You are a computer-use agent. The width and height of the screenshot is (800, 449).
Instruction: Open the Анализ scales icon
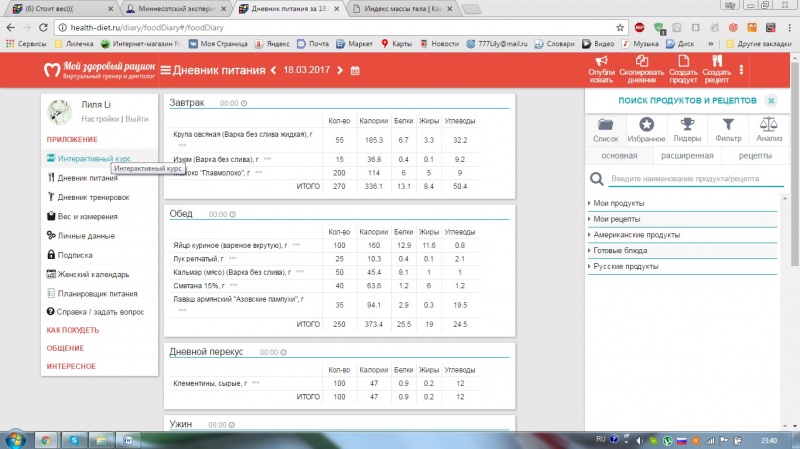click(x=769, y=125)
